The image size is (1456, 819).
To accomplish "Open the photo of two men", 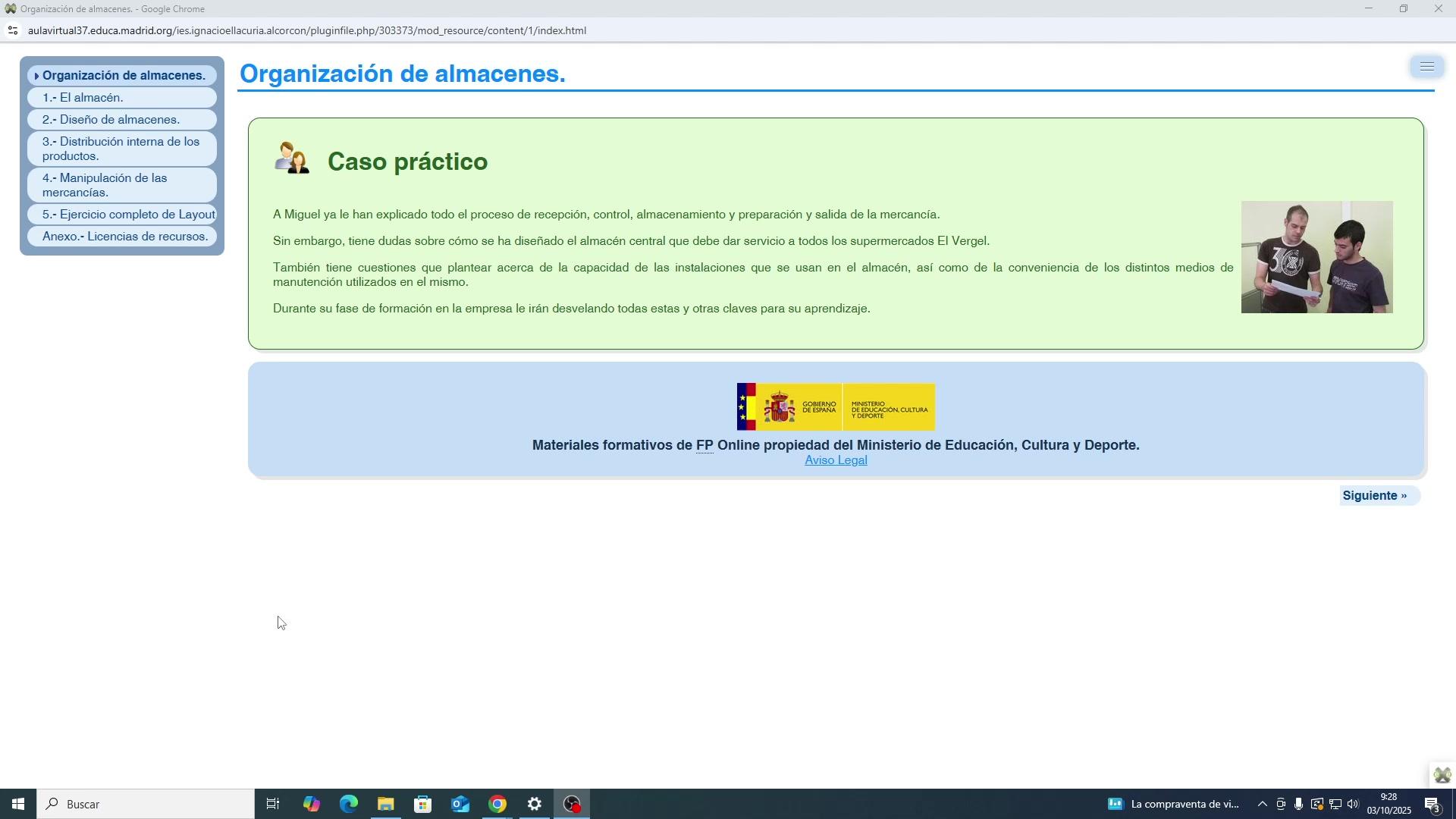I will coord(1316,257).
